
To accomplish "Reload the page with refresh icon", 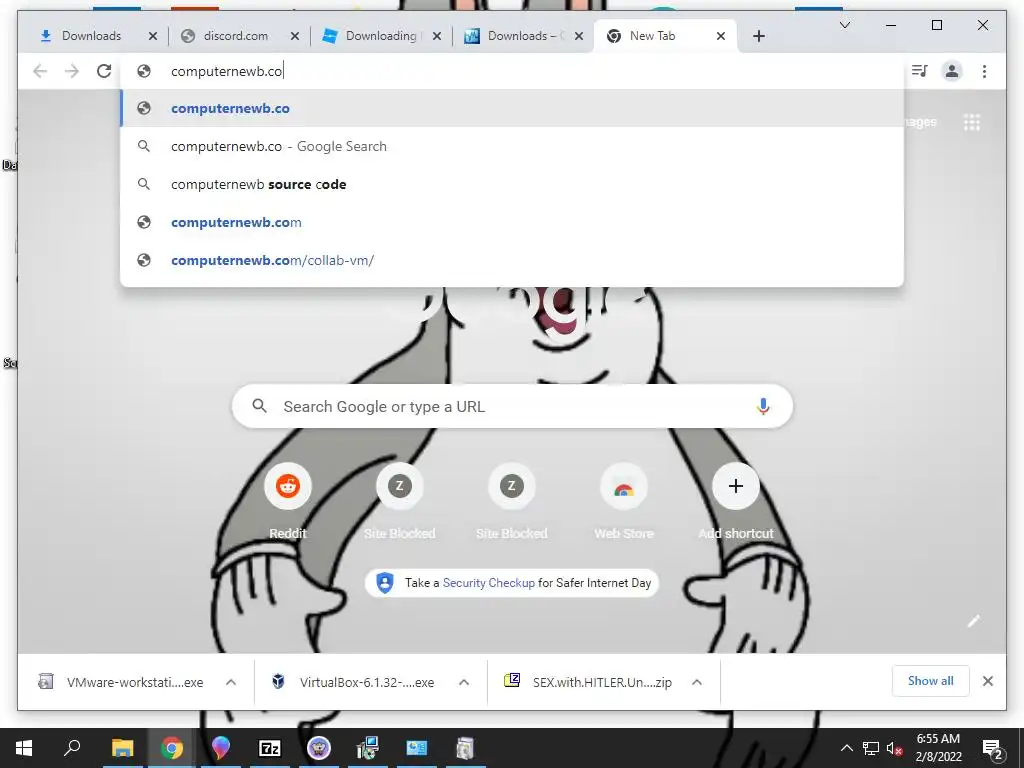I will click(x=104, y=71).
